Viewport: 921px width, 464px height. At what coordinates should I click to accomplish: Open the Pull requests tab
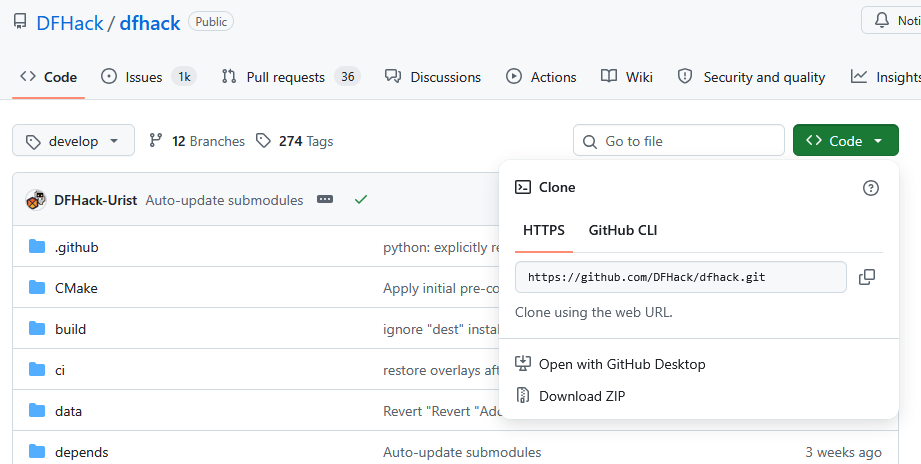[291, 77]
